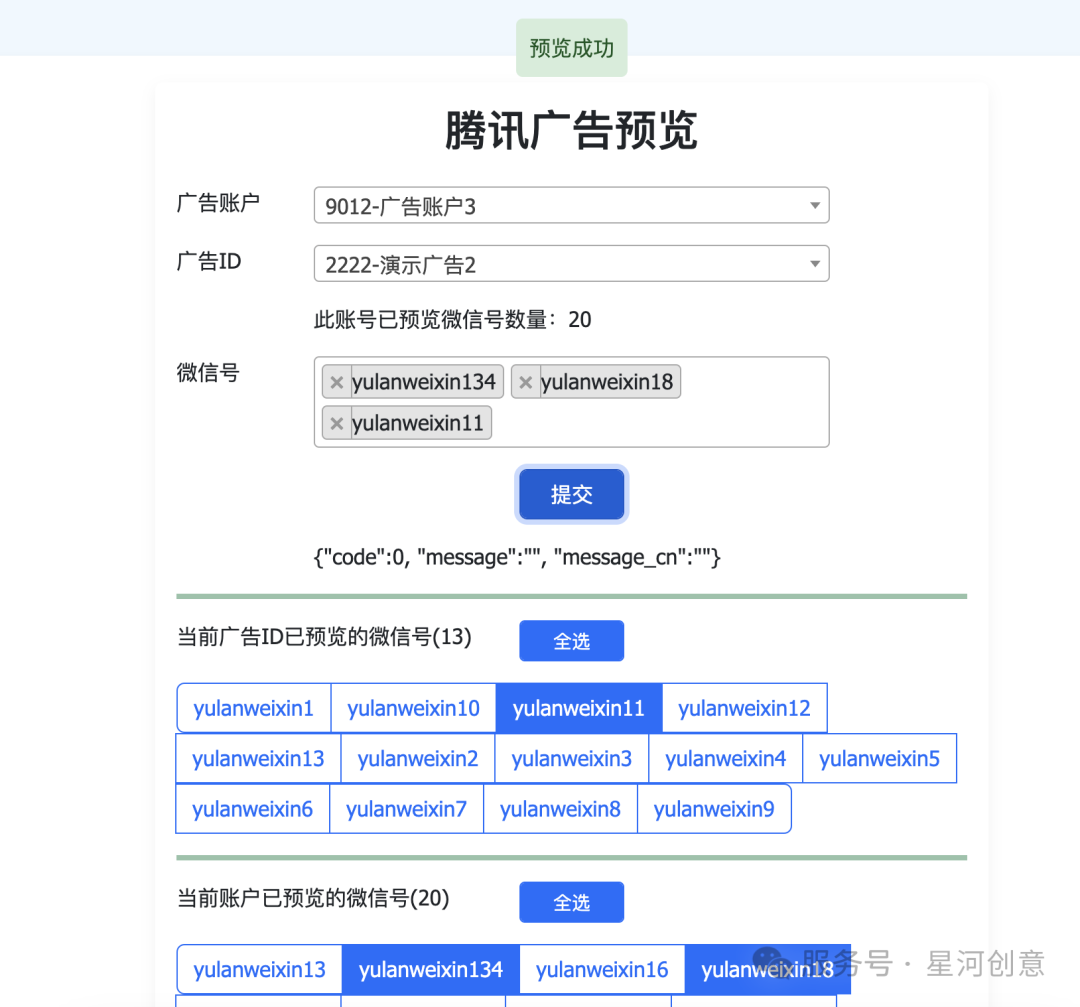This screenshot has width=1080, height=1007.
Task: Click 当前广告ID已预览的微信号(13) heading
Action: pos(324,636)
